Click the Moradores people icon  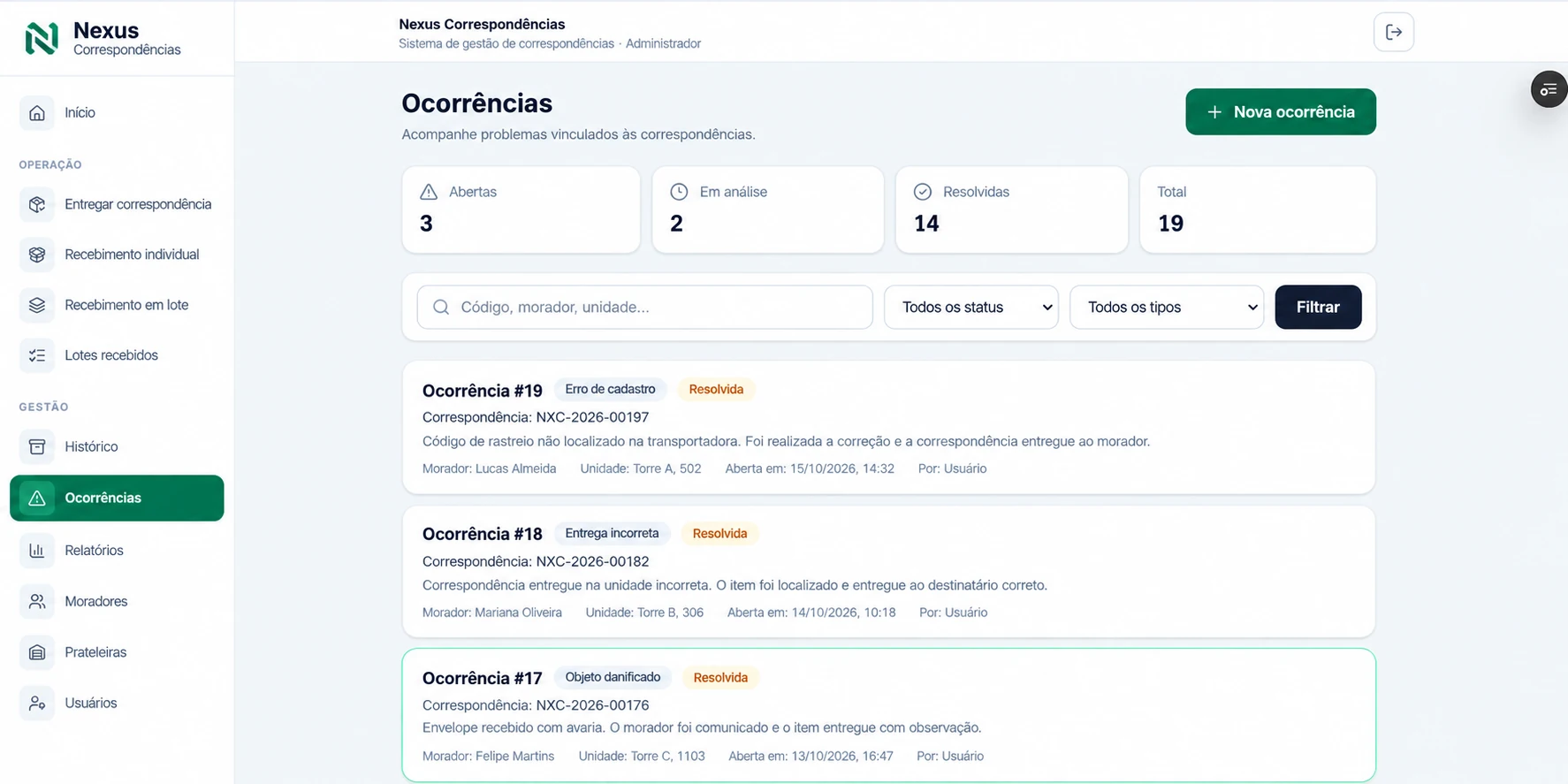tap(37, 601)
